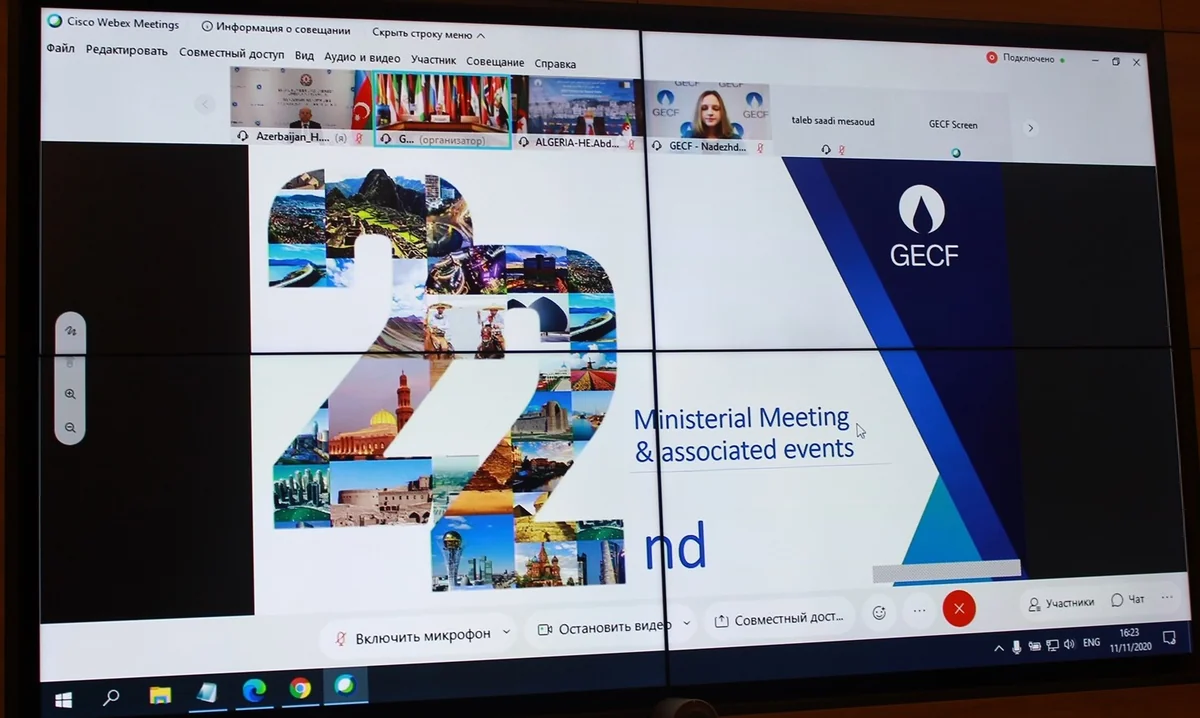Image resolution: width=1200 pixels, height=718 pixels.
Task: Collapse menu bar via Скрыть строку меню
Action: (x=428, y=34)
